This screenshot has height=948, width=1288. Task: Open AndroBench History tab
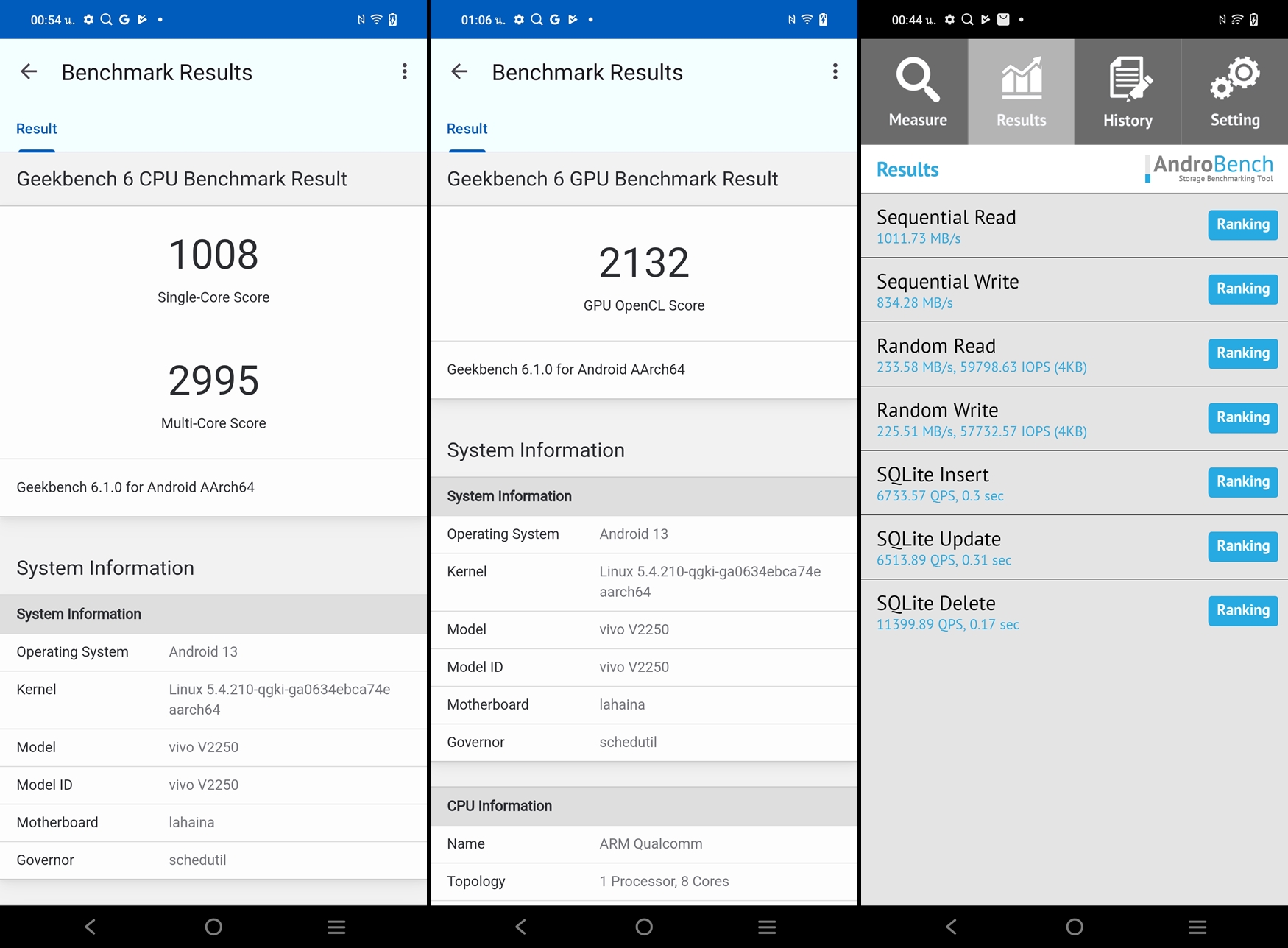tap(1128, 92)
